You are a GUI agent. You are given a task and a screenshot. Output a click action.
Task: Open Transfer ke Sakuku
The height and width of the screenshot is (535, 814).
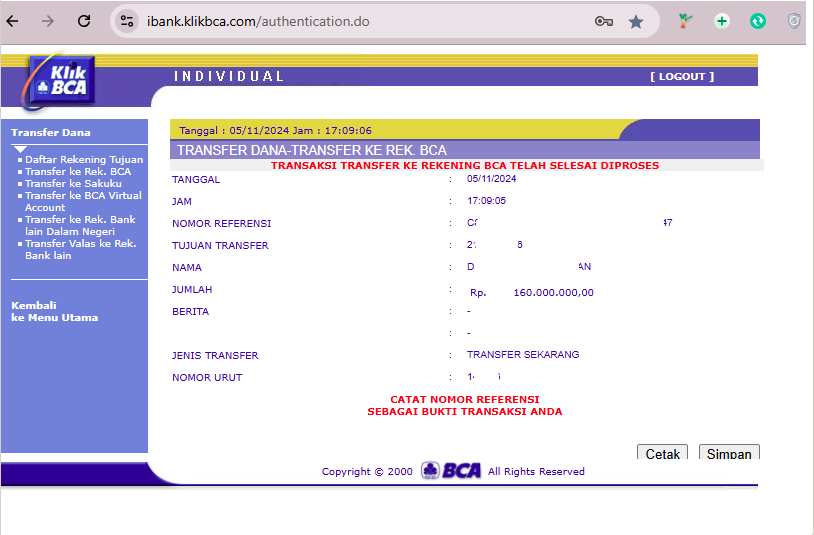pyautogui.click(x=73, y=183)
